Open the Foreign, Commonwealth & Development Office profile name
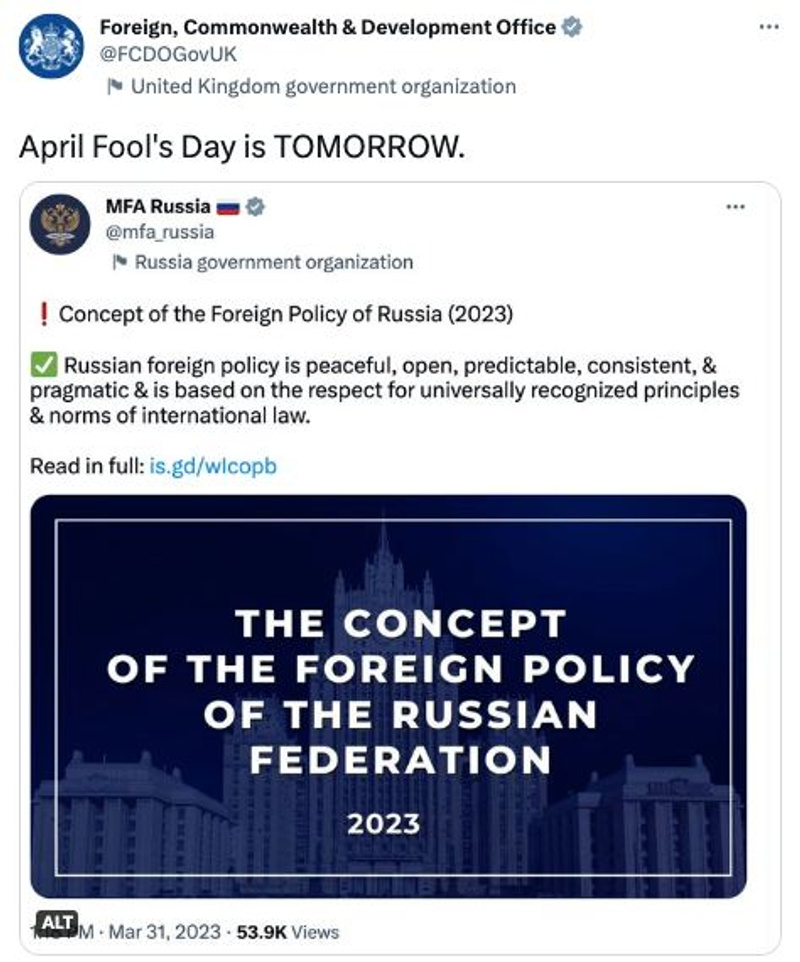Screen dimensions: 800x962 [328, 27]
